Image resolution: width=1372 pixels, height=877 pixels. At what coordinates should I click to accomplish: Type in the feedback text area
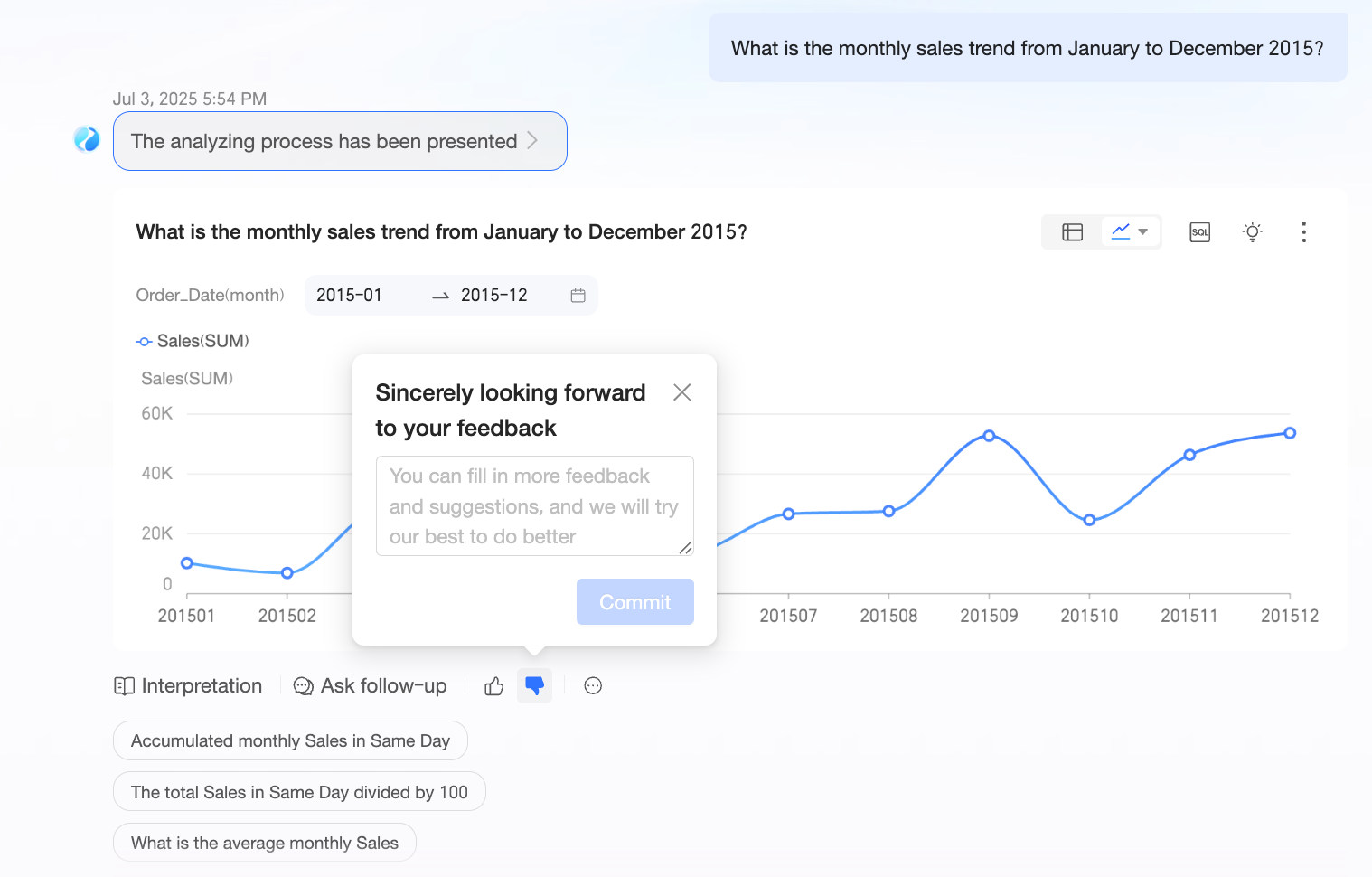pyautogui.click(x=534, y=505)
